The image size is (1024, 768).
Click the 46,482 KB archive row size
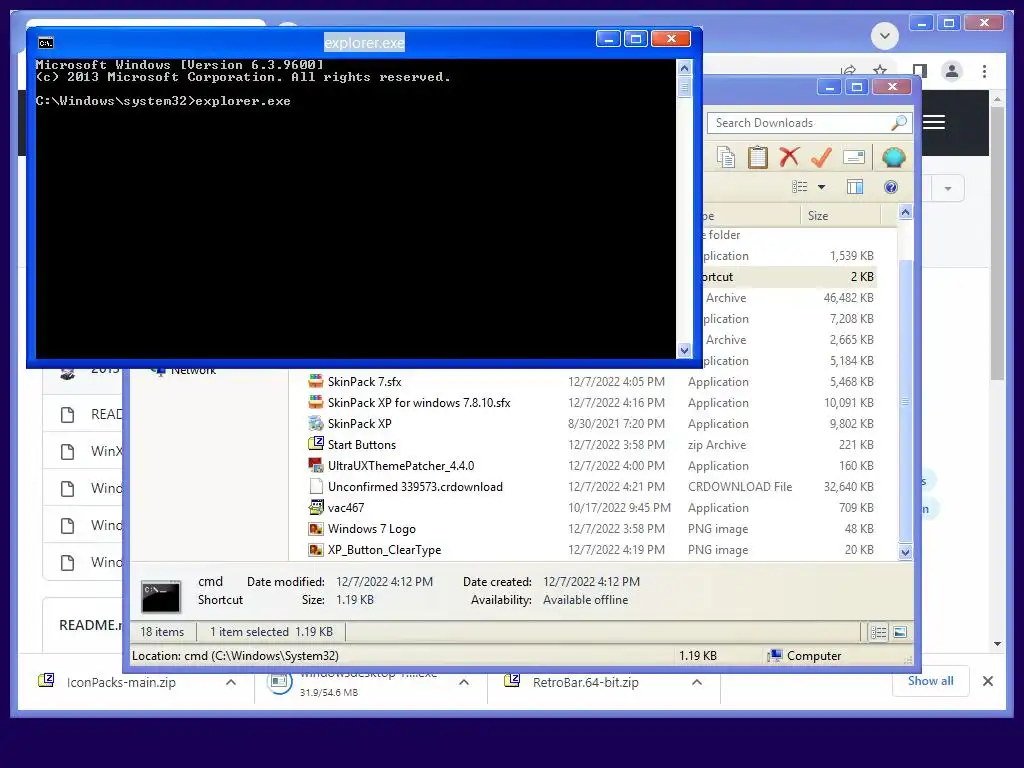point(848,298)
